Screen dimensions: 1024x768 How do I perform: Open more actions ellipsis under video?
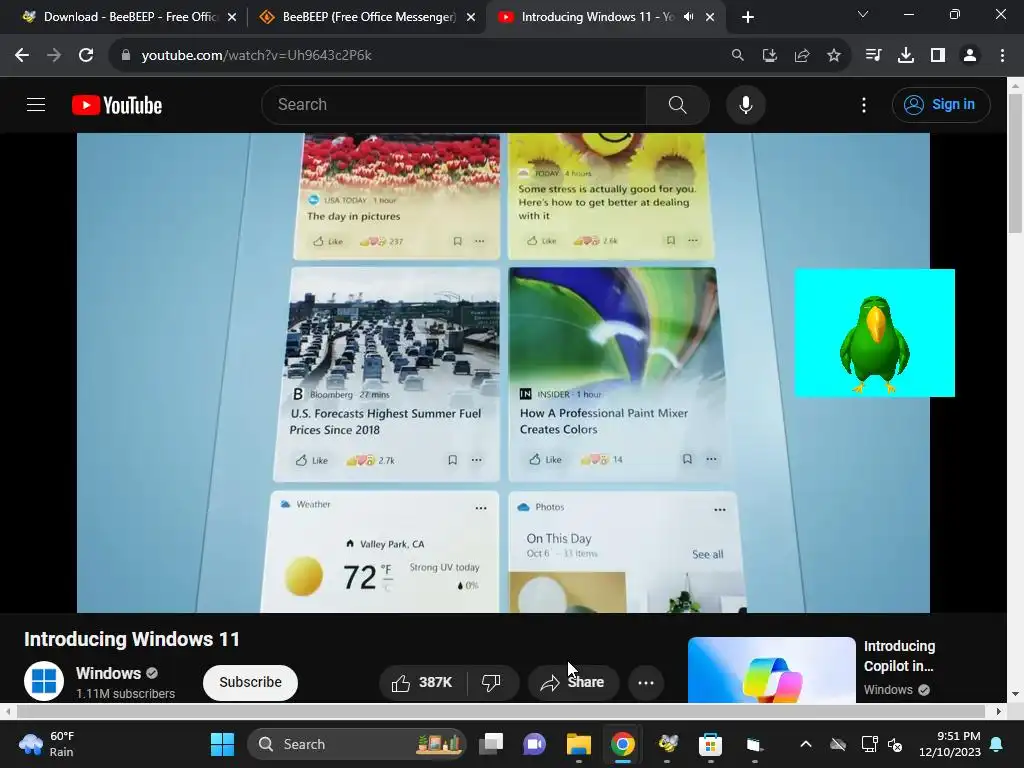646,683
